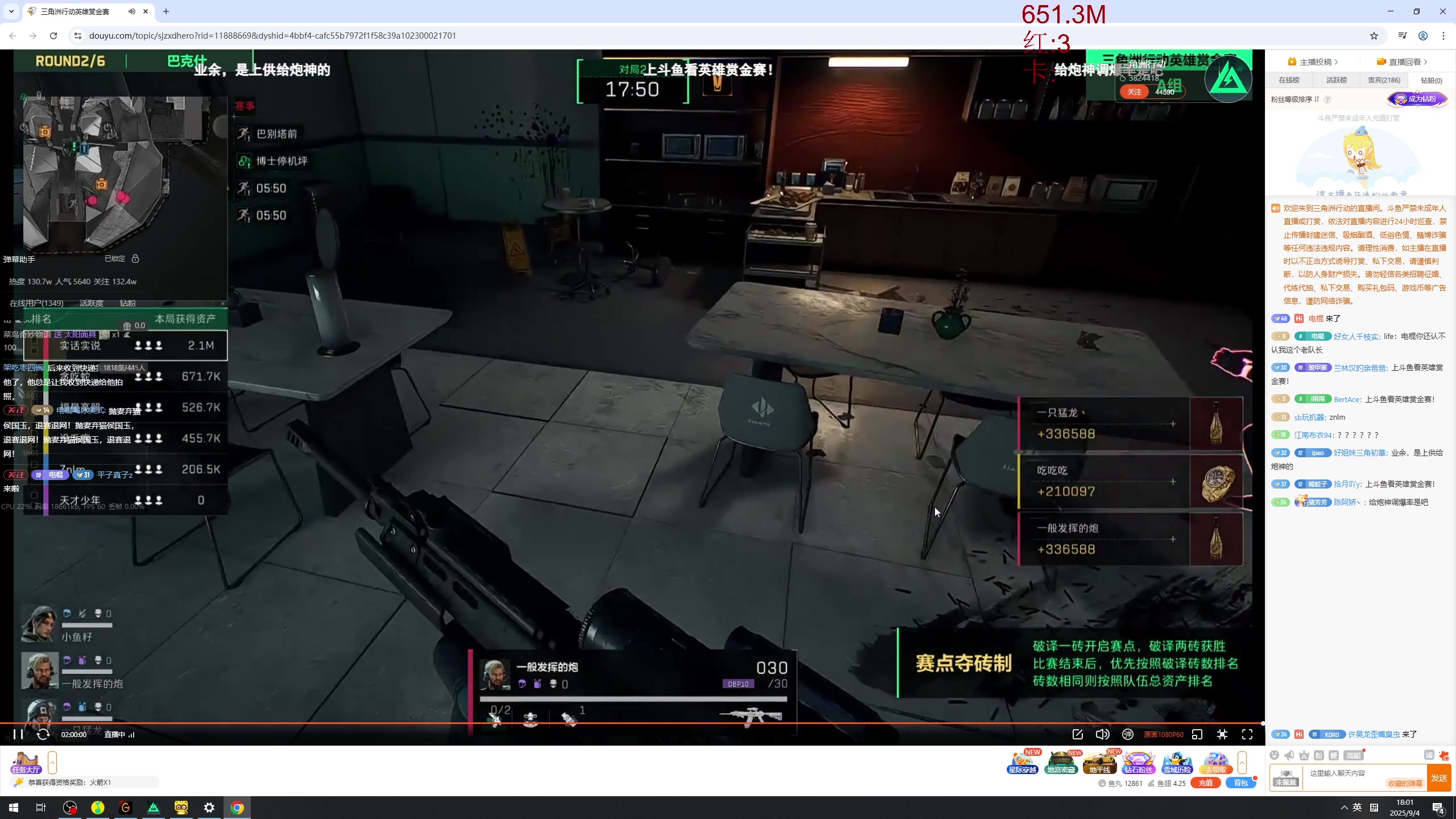
Task: Toggle danmaku (弹) display in the player
Action: coord(1127,734)
